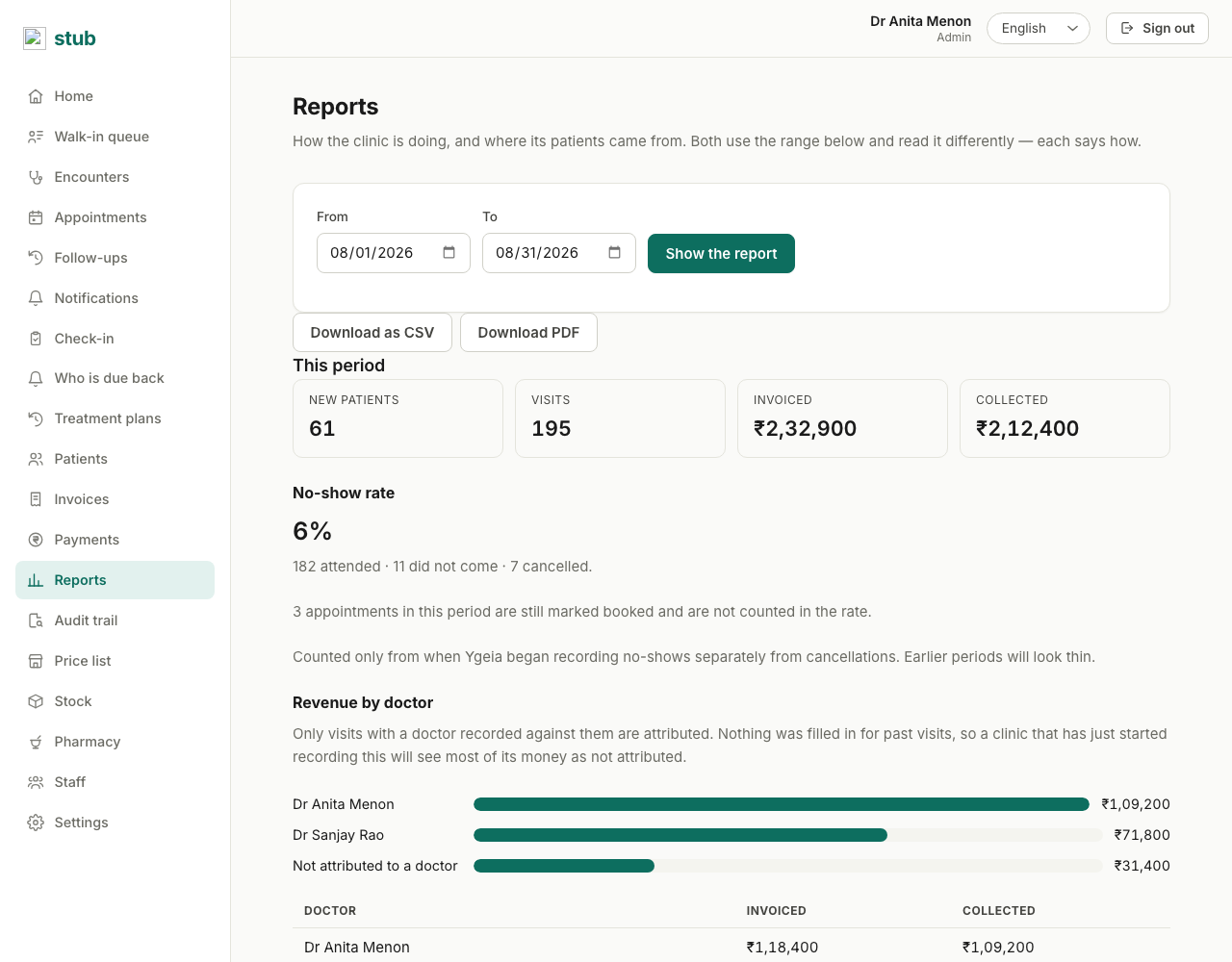Select Reports in the sidebar
This screenshot has height=962, width=1232.
click(x=115, y=580)
